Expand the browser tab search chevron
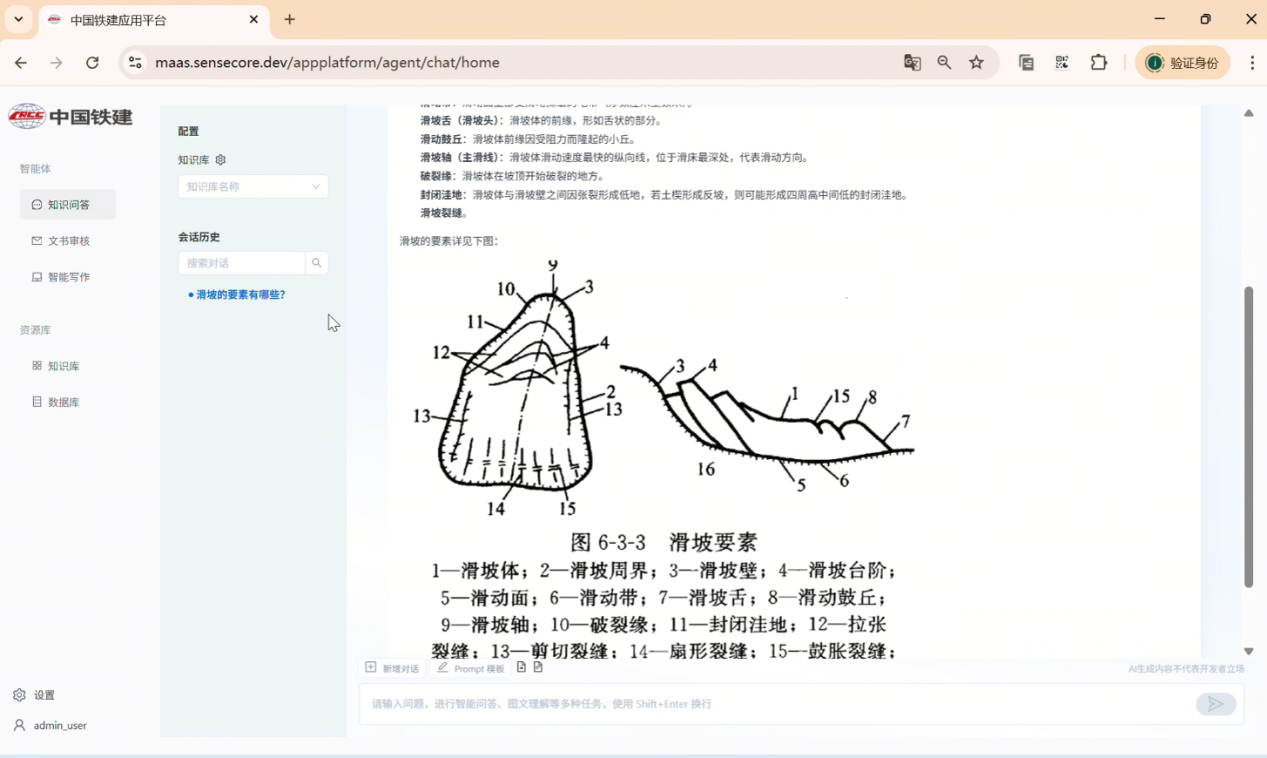Image resolution: width=1267 pixels, height=758 pixels. [18, 19]
